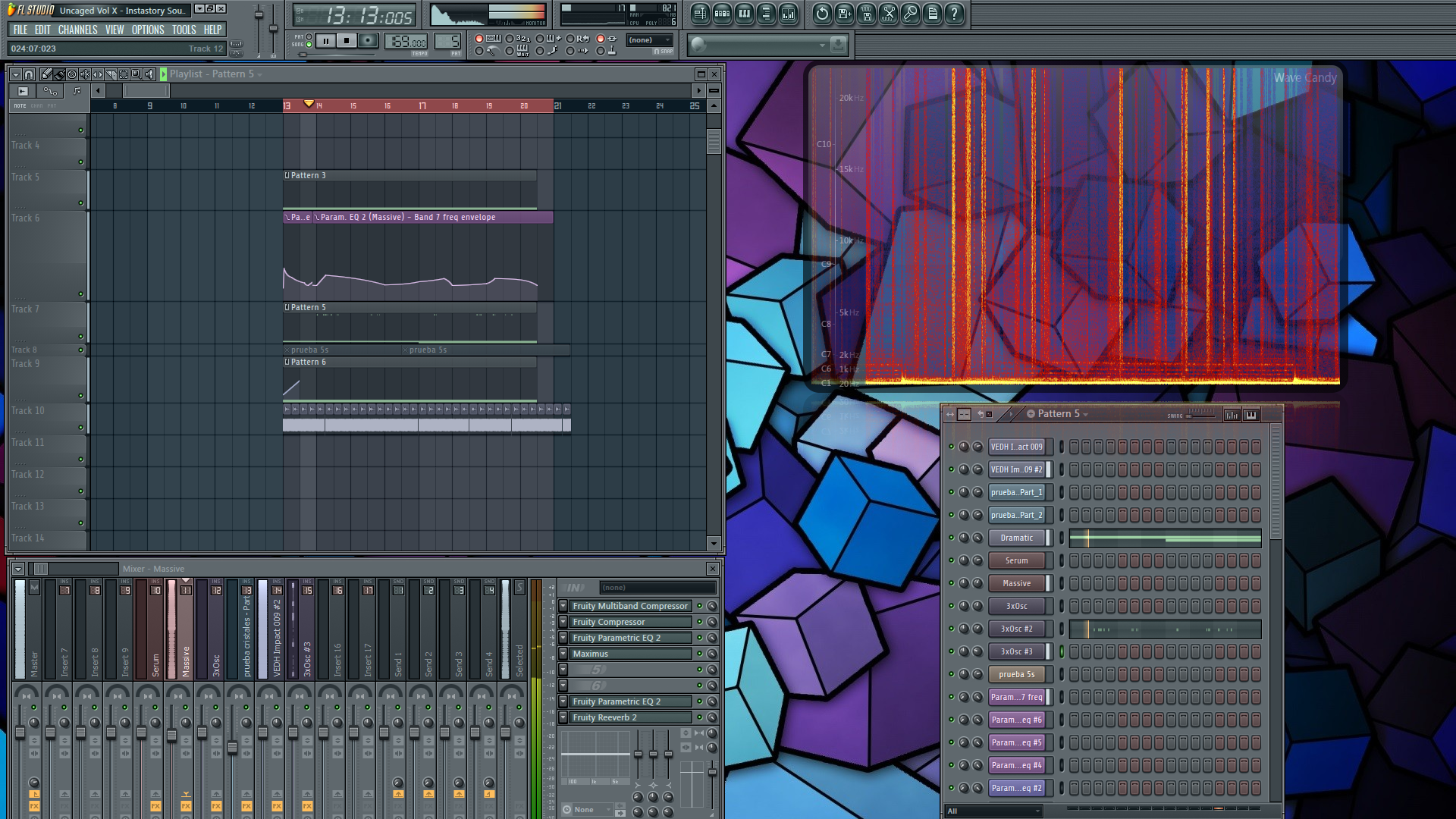This screenshot has height=819, width=1456.
Task: Open the TOOLS menu
Action: coord(184,30)
